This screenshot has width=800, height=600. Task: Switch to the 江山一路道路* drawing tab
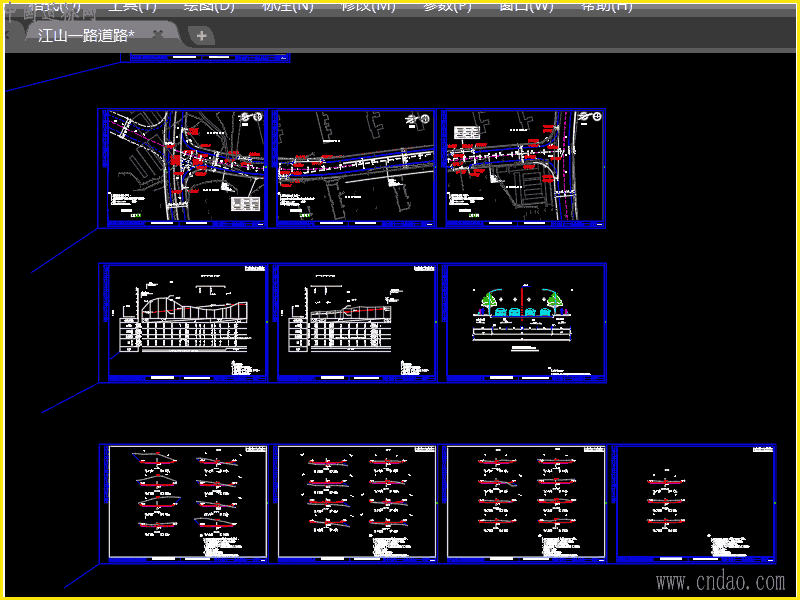(86, 35)
